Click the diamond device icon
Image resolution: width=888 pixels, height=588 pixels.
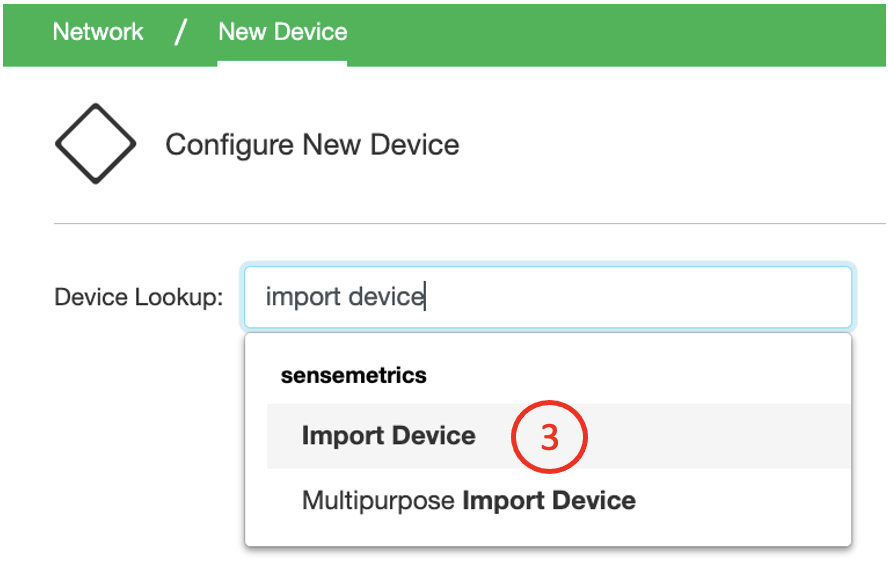(95, 144)
